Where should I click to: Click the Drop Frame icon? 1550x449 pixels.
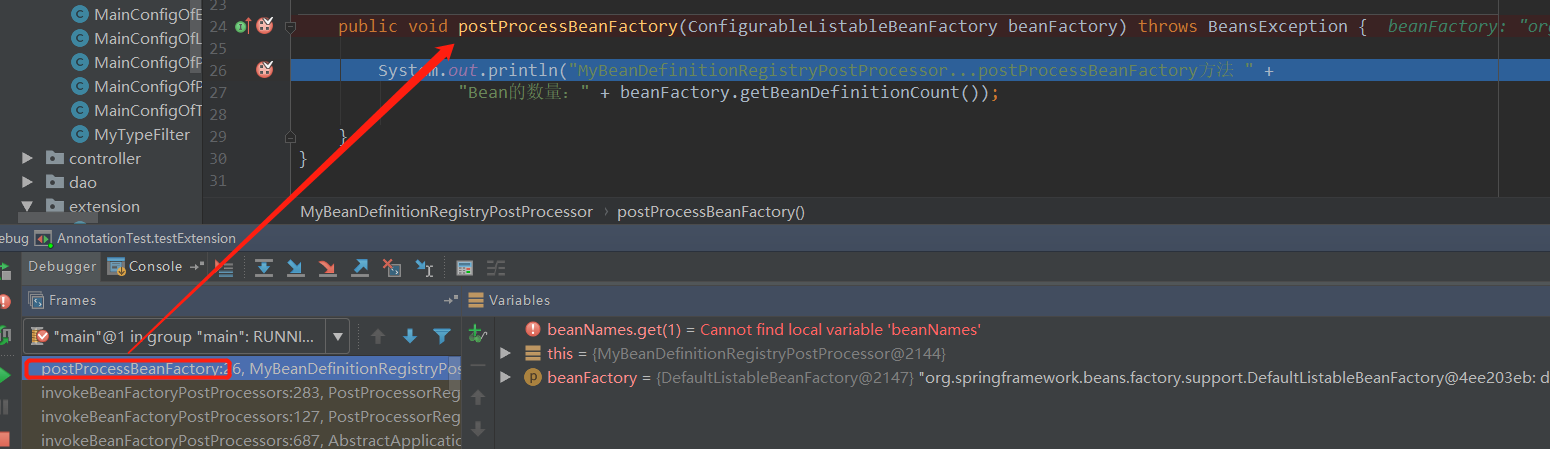pyautogui.click(x=392, y=267)
